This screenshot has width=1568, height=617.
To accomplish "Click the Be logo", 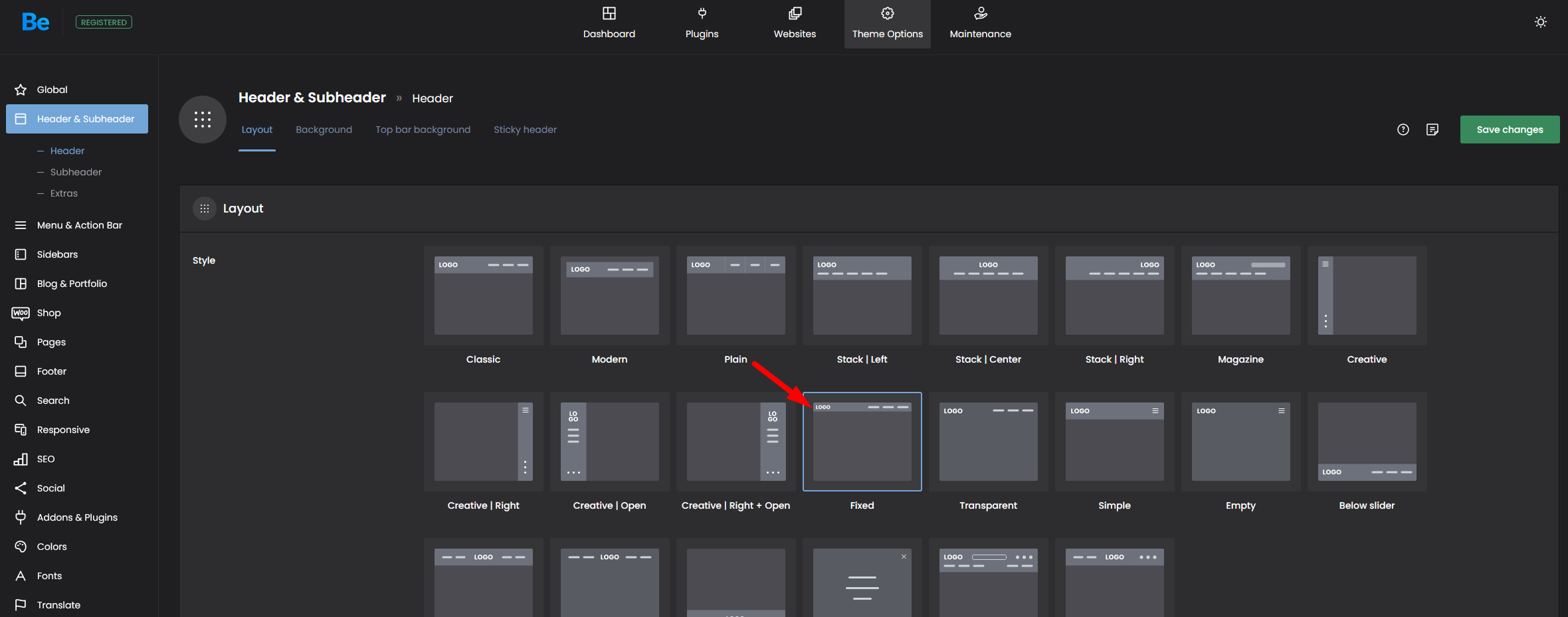I will 35,22.
